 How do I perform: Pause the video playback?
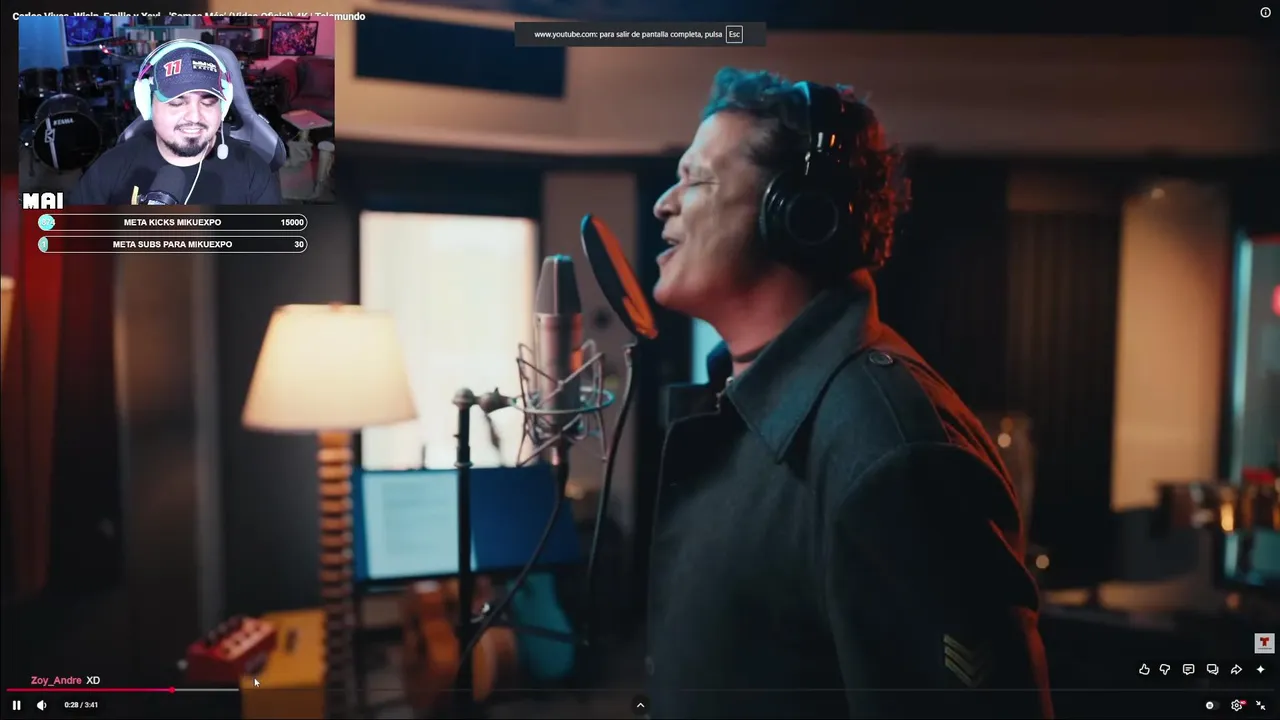coord(16,705)
